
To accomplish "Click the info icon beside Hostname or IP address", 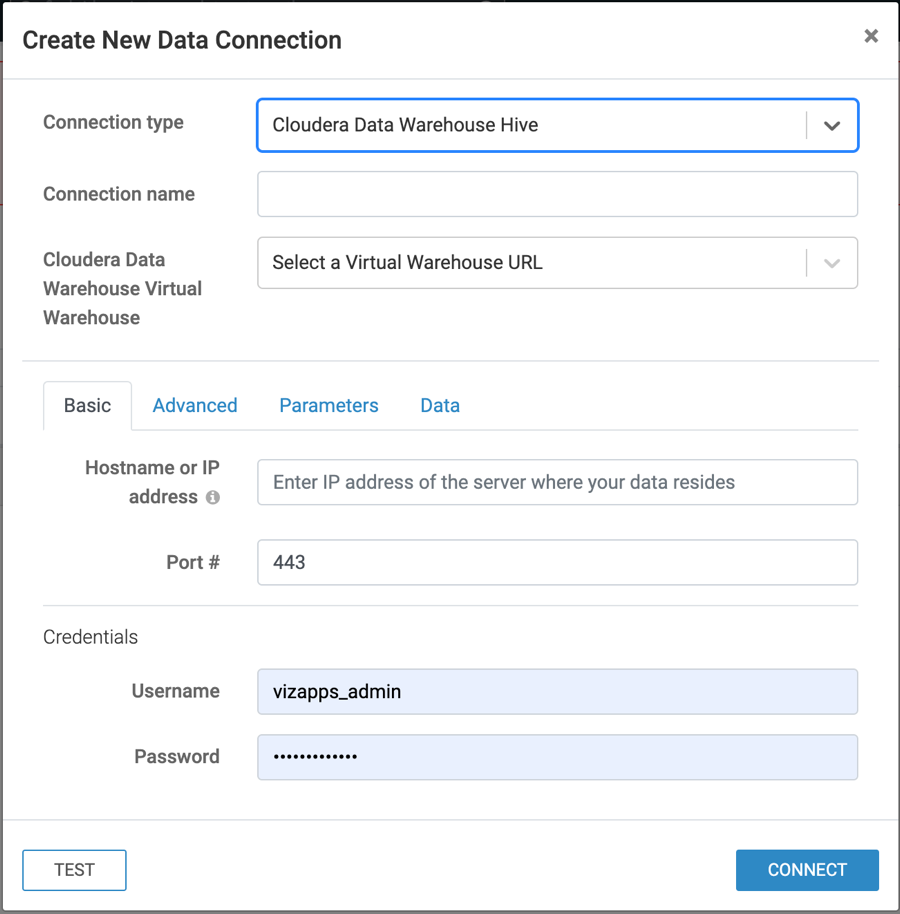I will pos(213,498).
